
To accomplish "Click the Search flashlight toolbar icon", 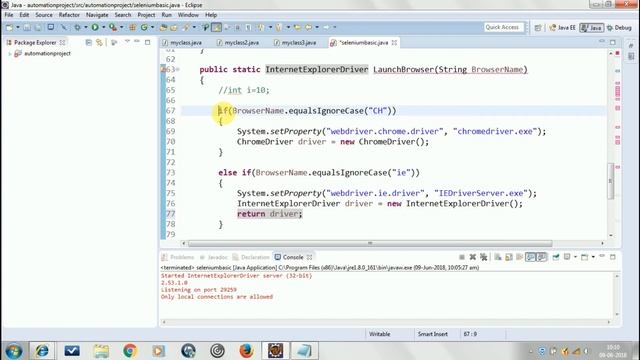I will 186,27.
